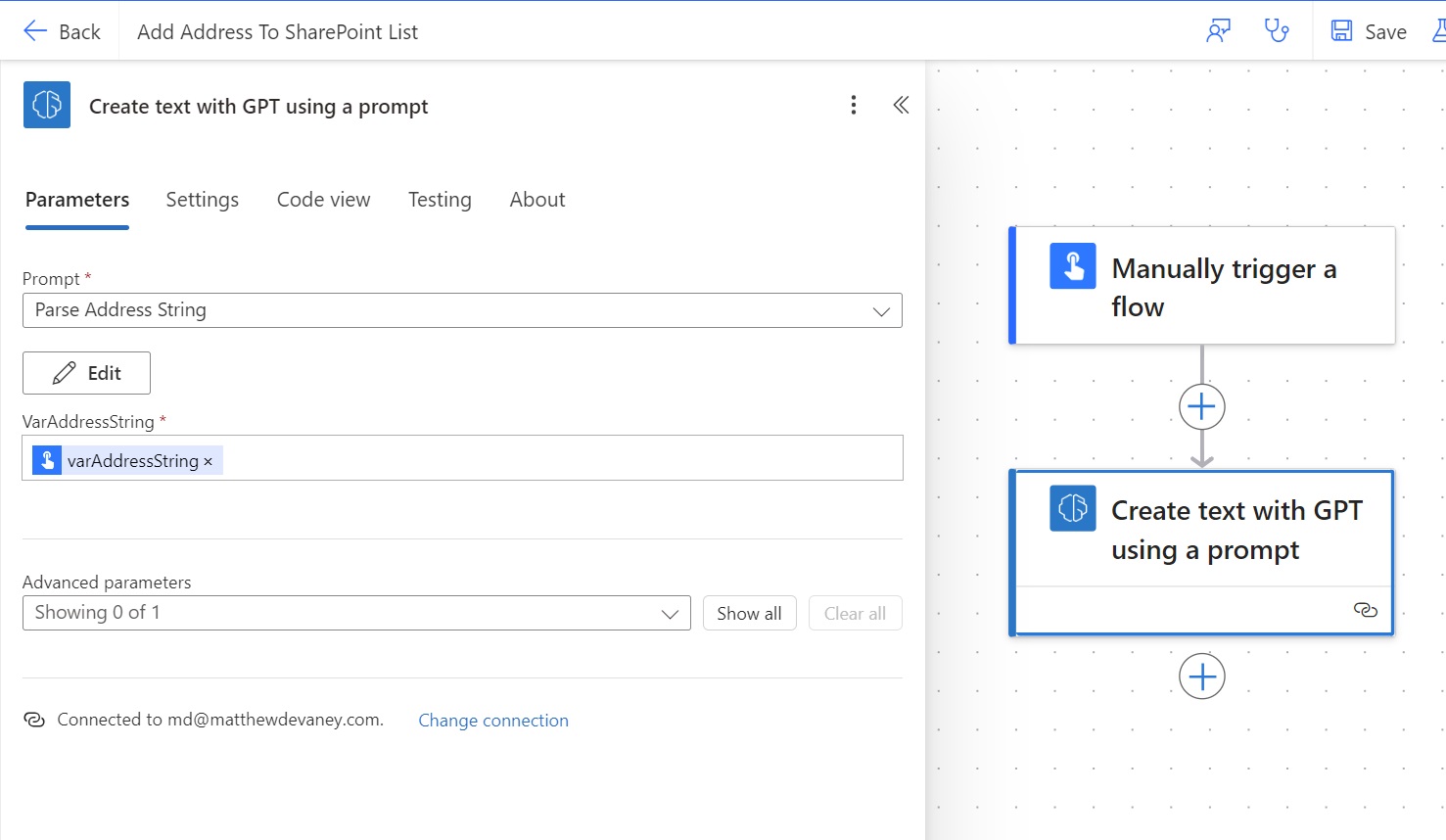Click the plus below the GPT action card

pos(1201,676)
